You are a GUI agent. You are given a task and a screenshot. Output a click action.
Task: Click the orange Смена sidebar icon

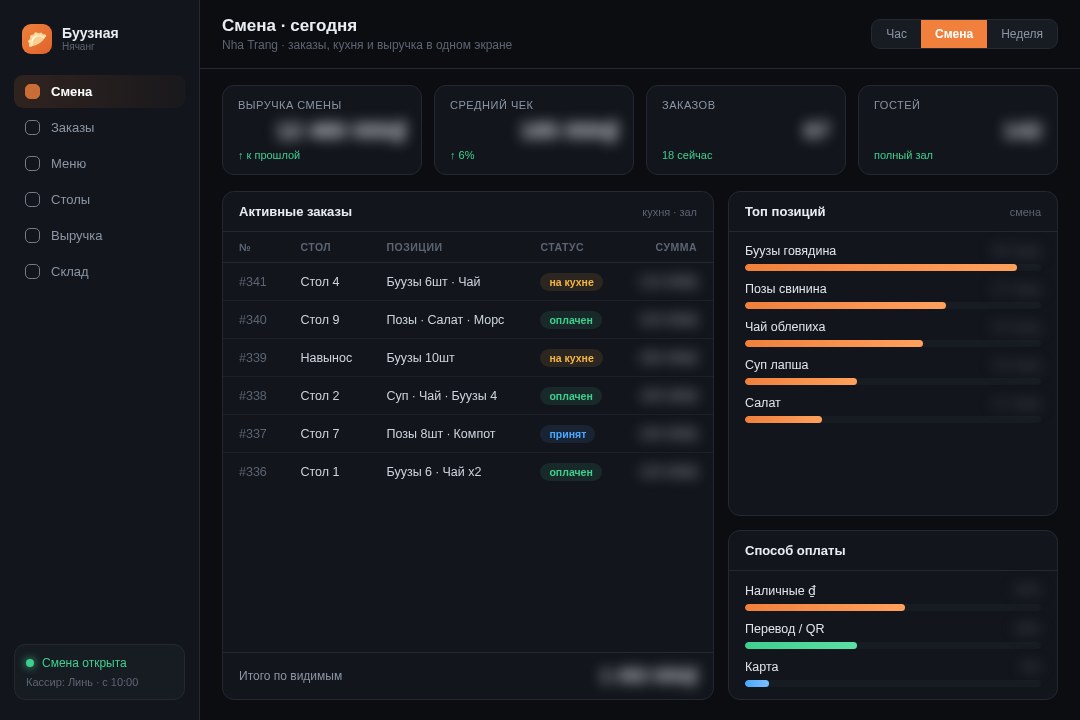point(32,92)
